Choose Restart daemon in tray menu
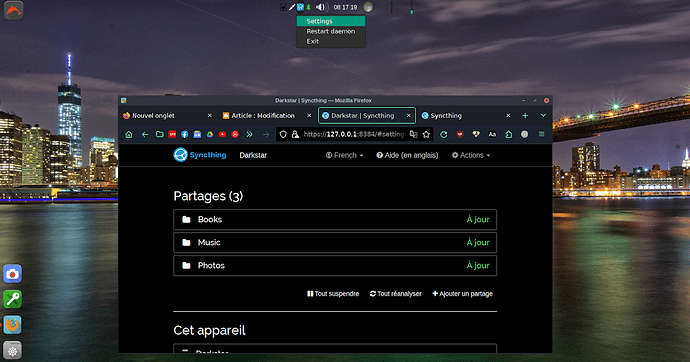This screenshot has width=690, height=362. click(x=331, y=31)
